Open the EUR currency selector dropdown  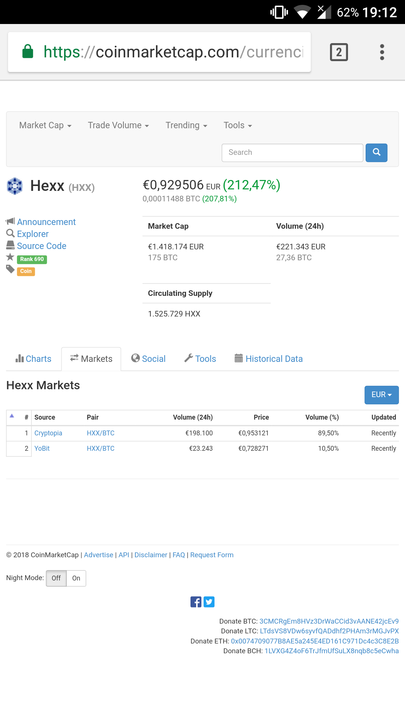[382, 395]
